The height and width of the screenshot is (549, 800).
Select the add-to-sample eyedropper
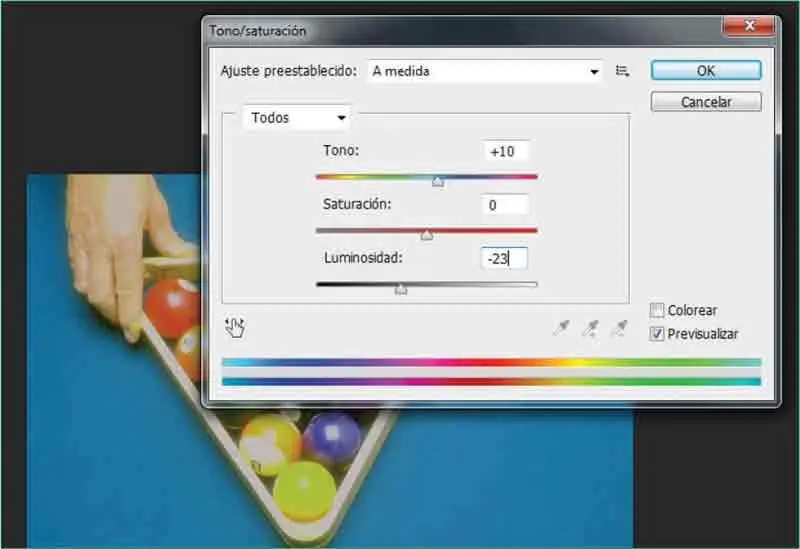tap(591, 328)
